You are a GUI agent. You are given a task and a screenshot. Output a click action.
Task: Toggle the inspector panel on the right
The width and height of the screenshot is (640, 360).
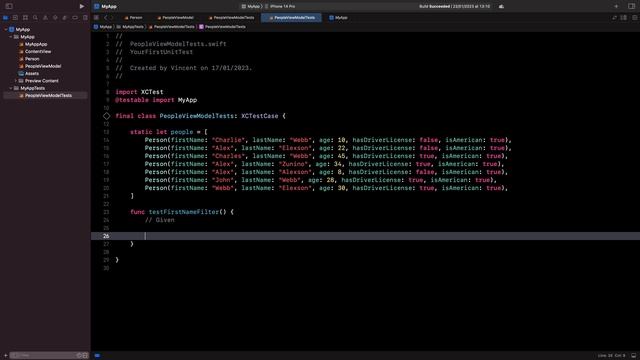[631, 6]
